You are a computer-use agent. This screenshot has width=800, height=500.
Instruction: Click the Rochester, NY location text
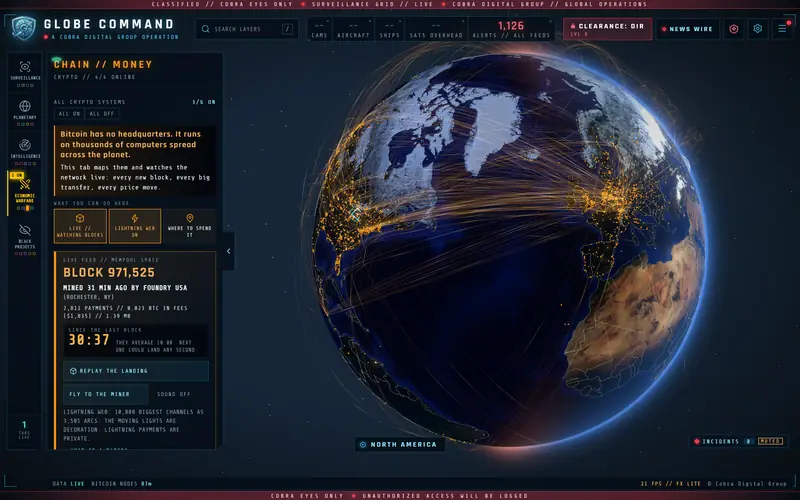88,297
